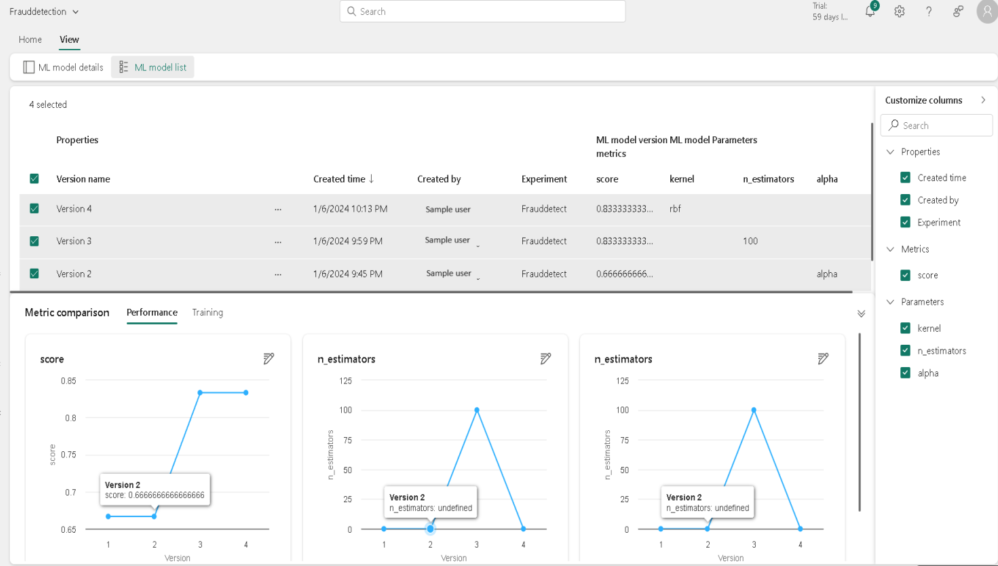Collapse the Properties section in Customize columns
Screen dimensions: 998x566
click(x=890, y=152)
